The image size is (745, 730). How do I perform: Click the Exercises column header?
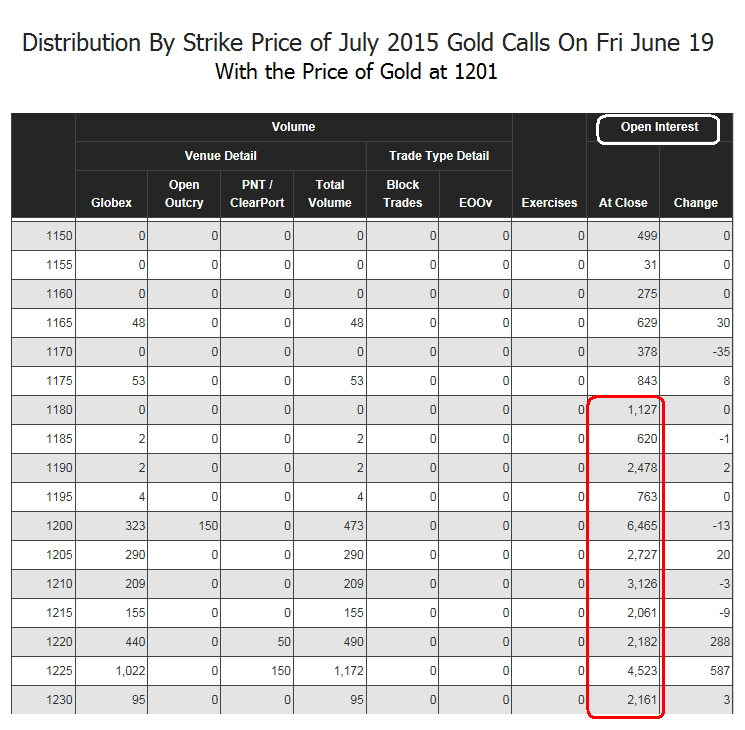coord(549,202)
